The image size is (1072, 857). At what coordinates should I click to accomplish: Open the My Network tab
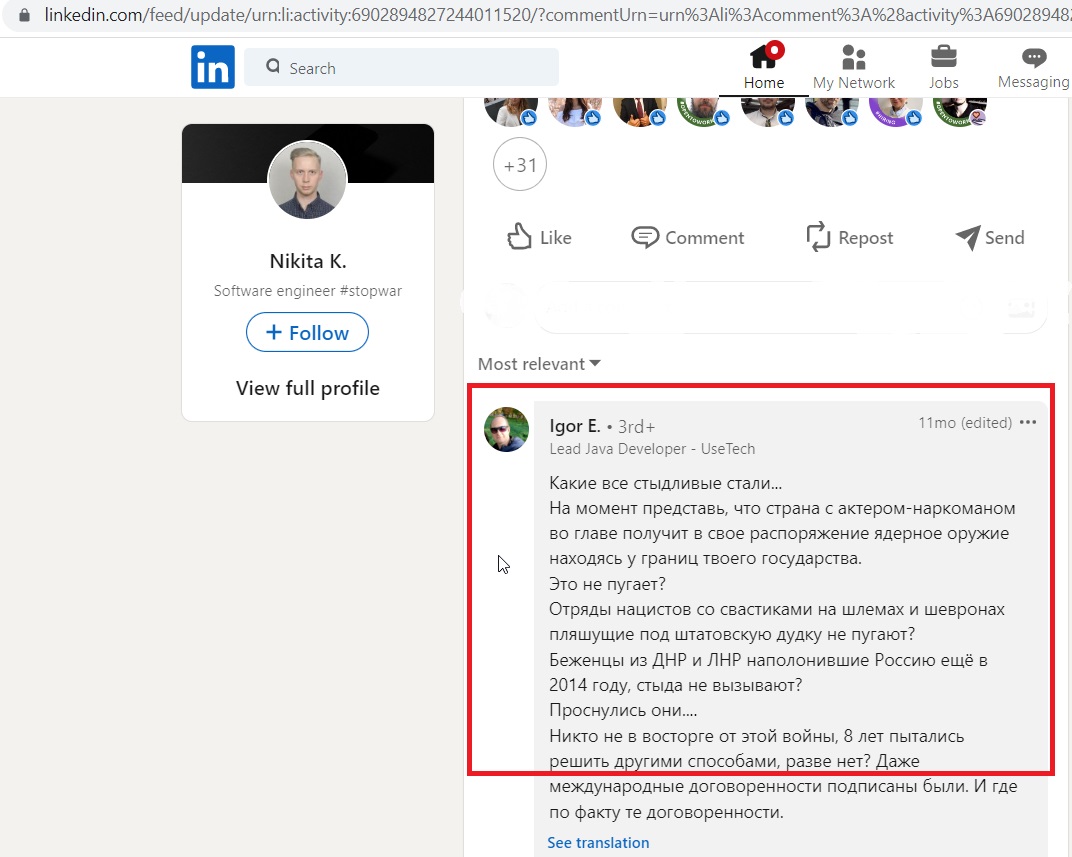853,67
